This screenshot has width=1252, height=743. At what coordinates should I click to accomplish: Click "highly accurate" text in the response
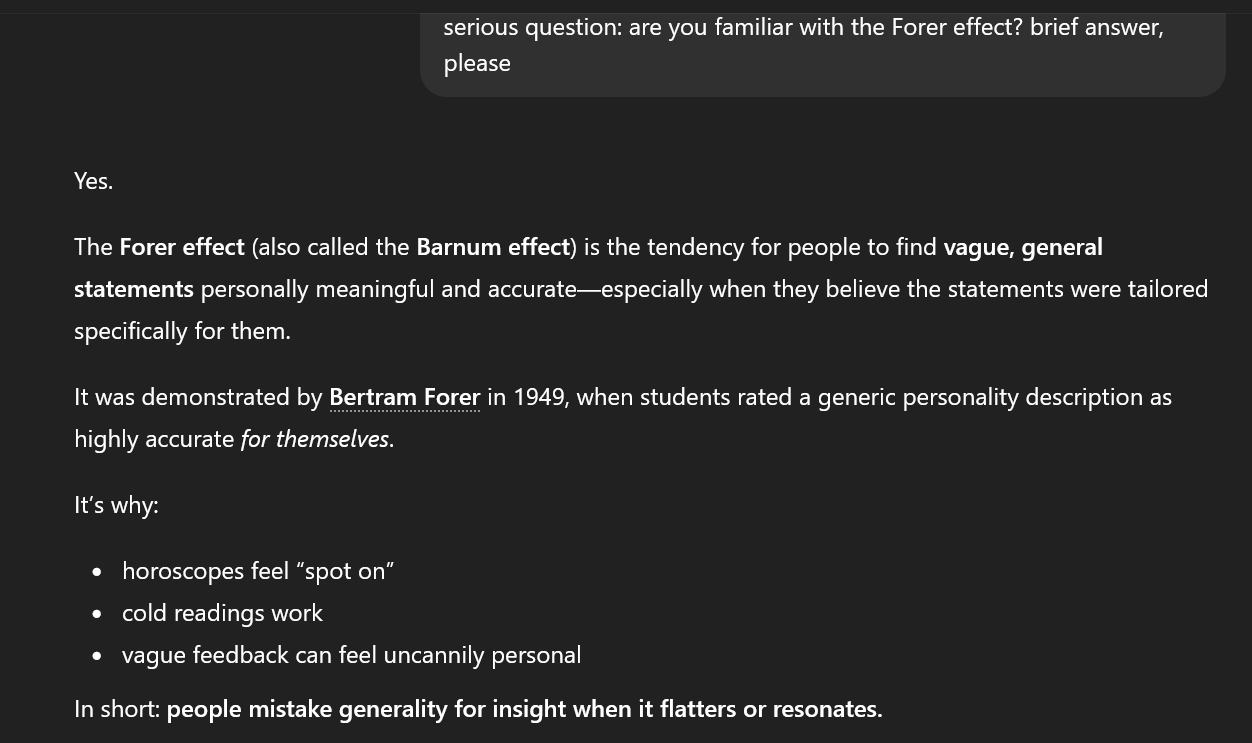pos(154,439)
